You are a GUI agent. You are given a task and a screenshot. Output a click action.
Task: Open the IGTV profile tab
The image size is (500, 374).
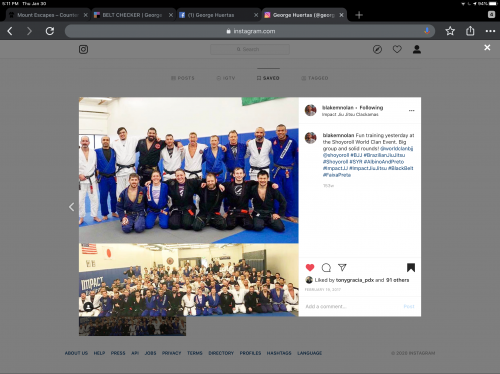[x=226, y=78]
